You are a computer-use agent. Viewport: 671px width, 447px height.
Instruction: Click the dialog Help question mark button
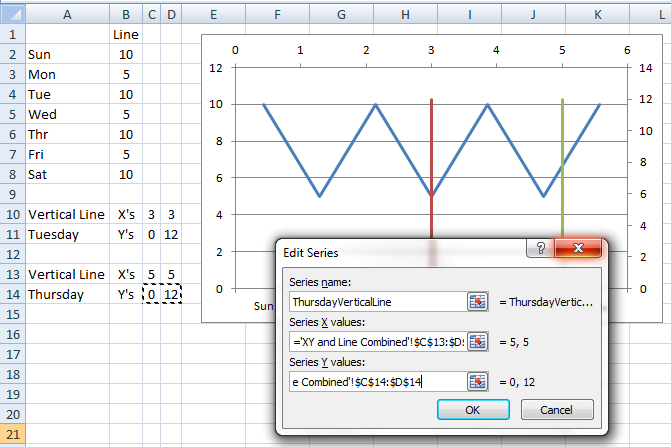tap(540, 251)
